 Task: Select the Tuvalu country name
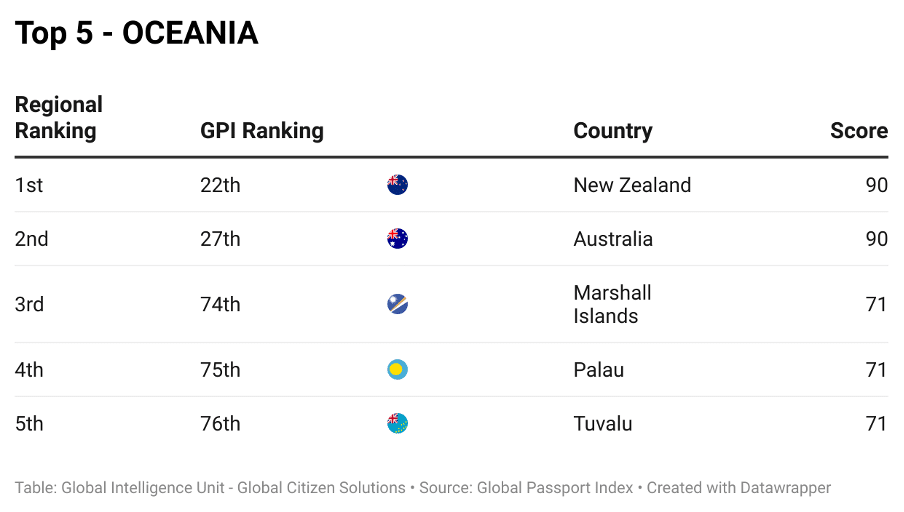coord(603,424)
